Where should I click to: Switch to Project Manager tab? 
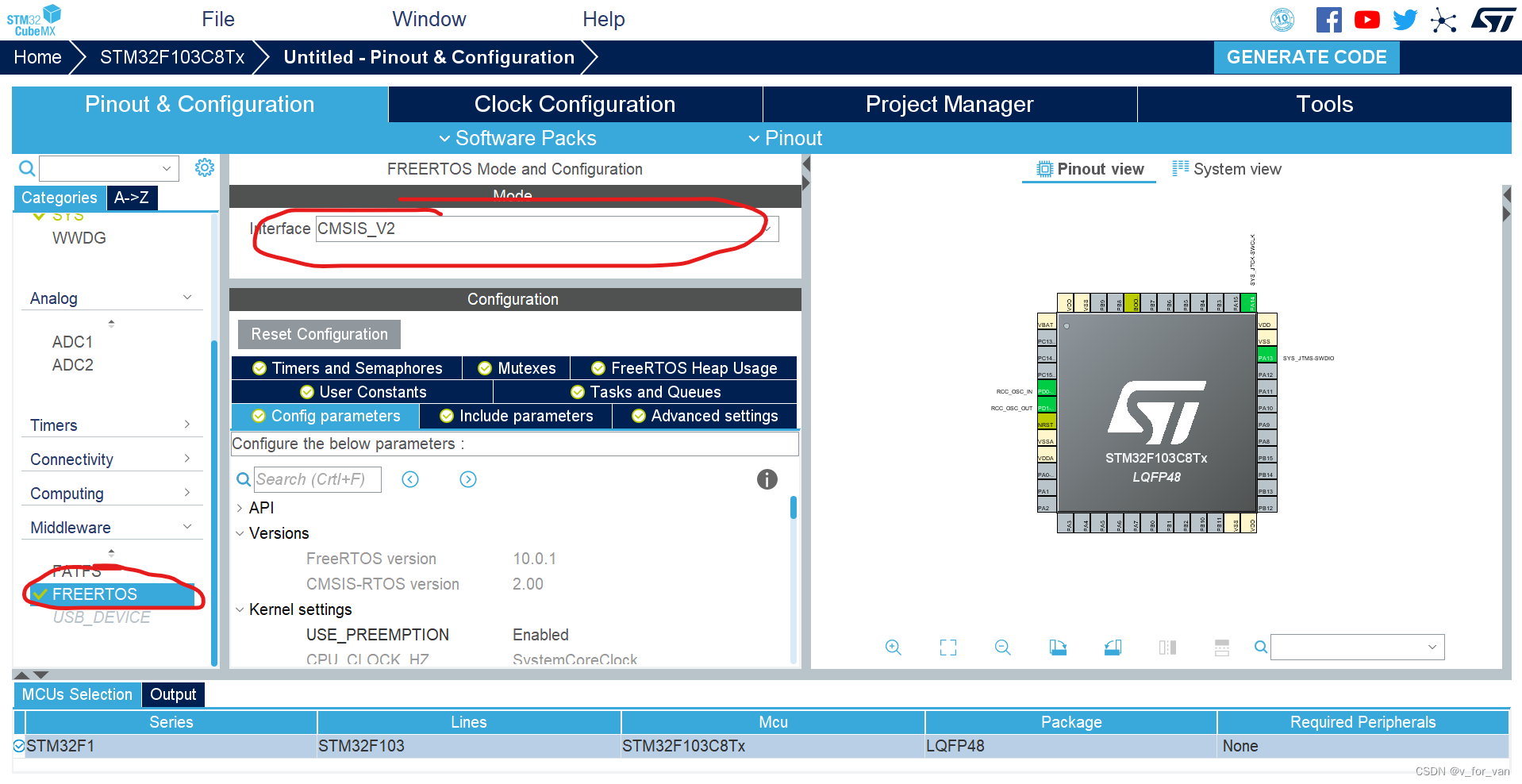[x=949, y=104]
